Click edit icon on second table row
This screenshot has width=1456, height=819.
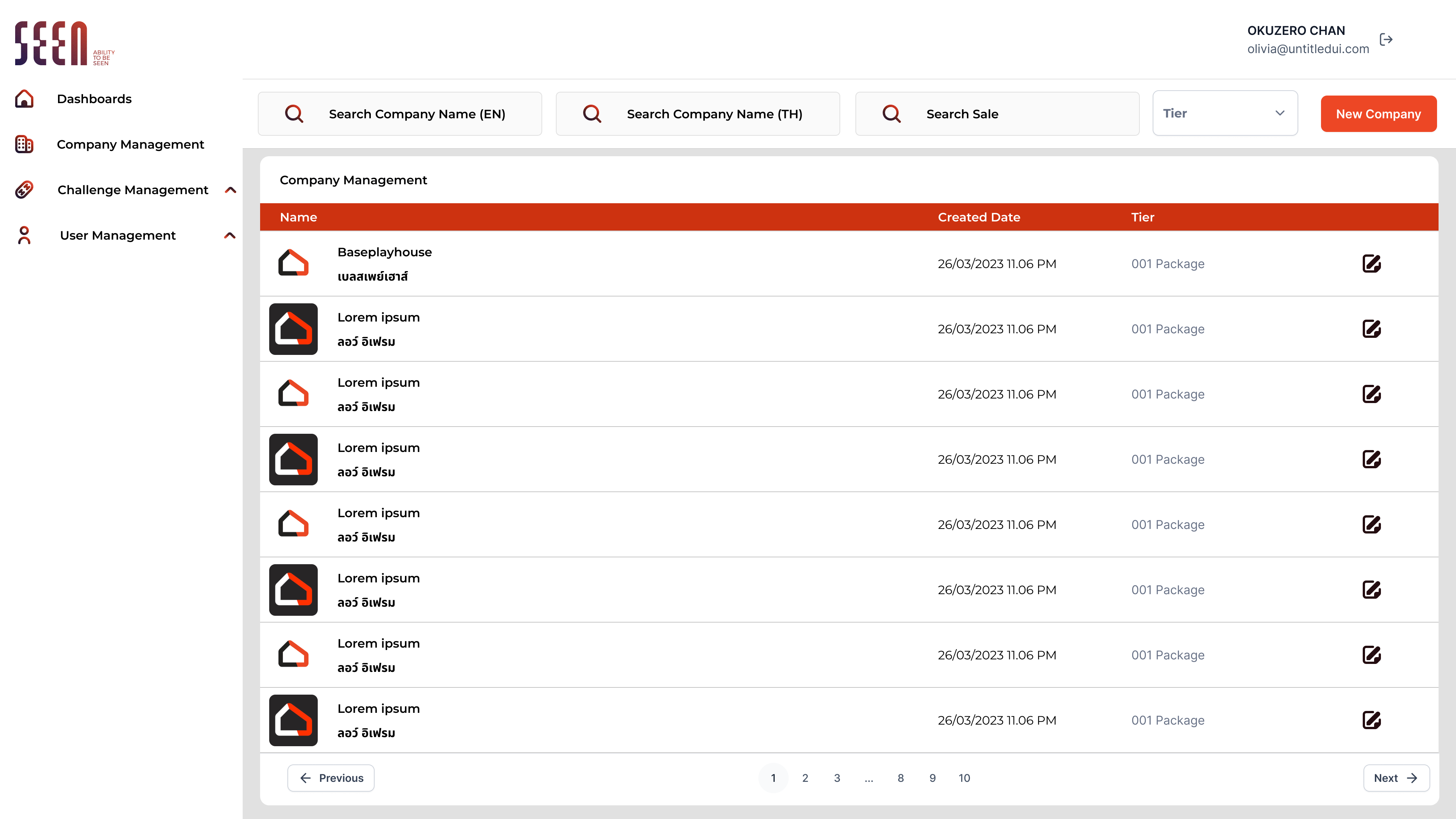(x=1371, y=329)
